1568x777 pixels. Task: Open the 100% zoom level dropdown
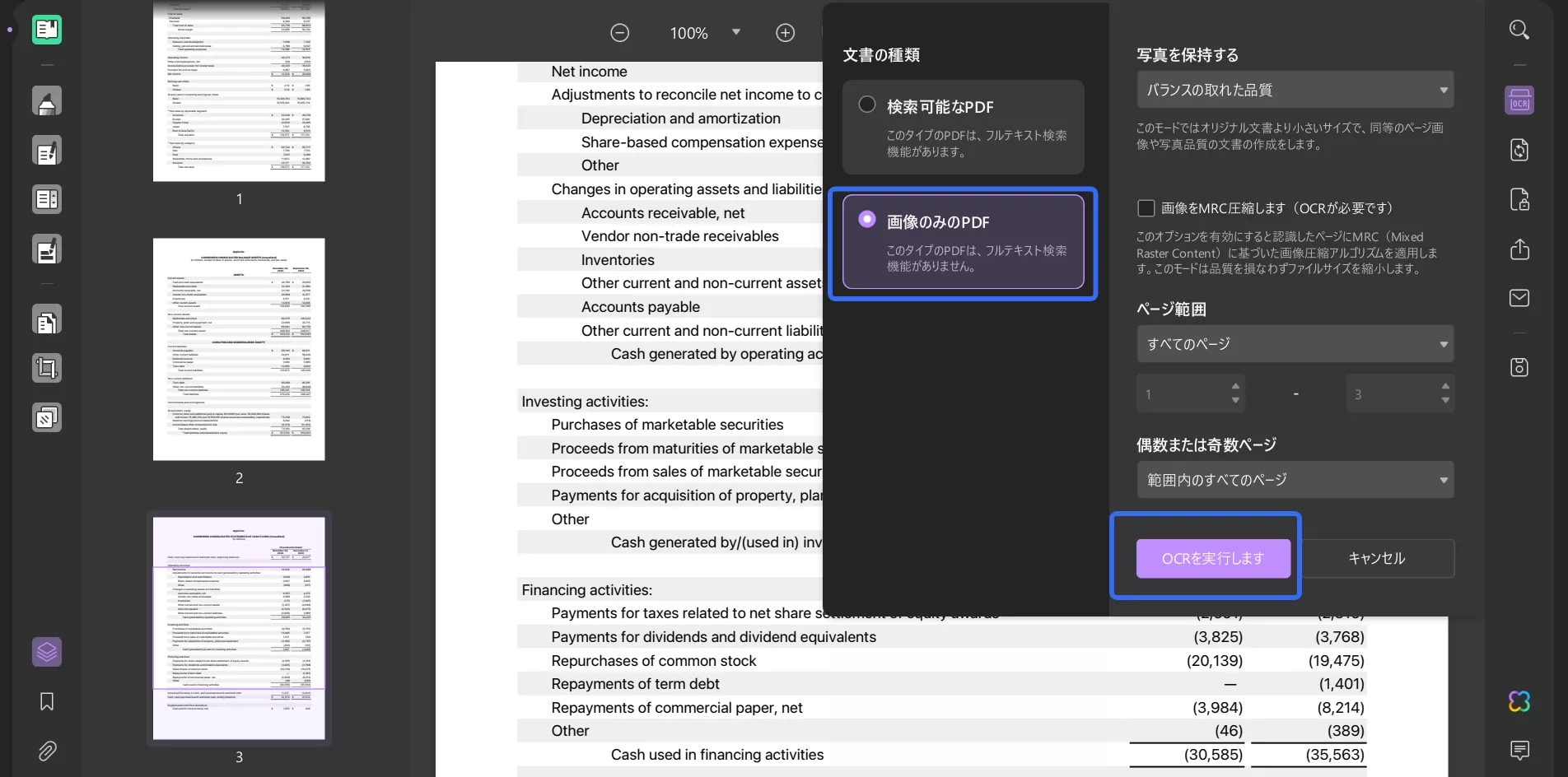coord(735,33)
